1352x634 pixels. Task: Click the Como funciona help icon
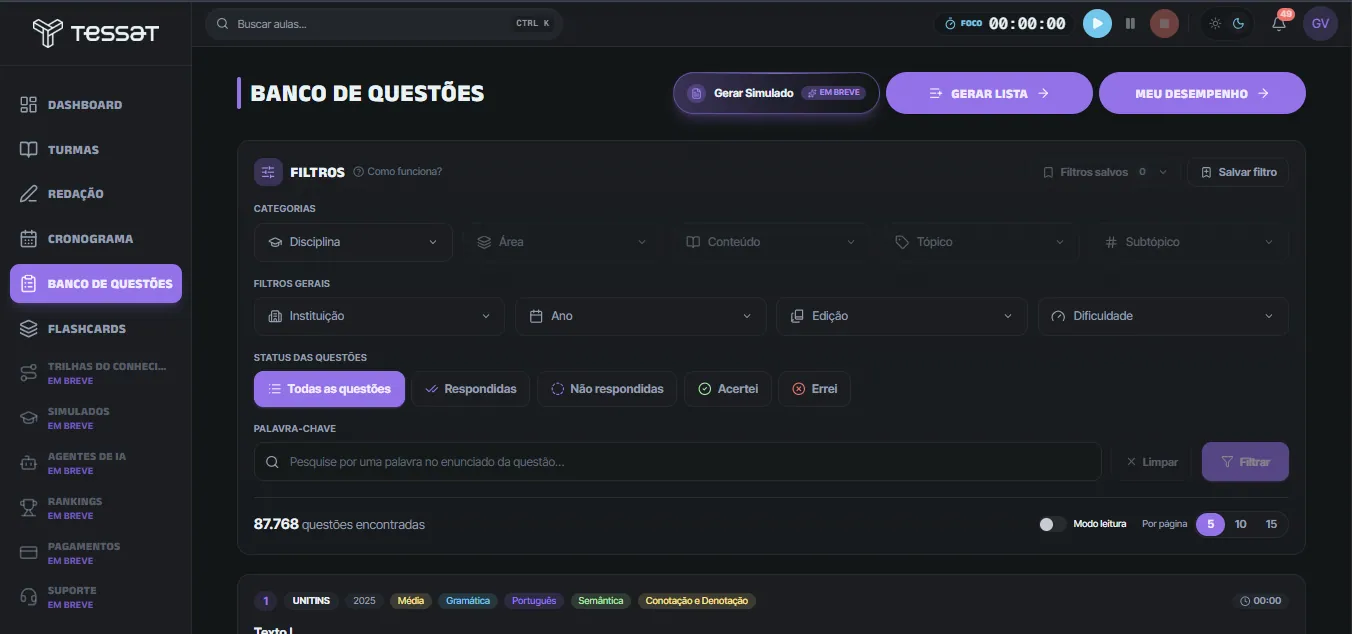pyautogui.click(x=359, y=172)
